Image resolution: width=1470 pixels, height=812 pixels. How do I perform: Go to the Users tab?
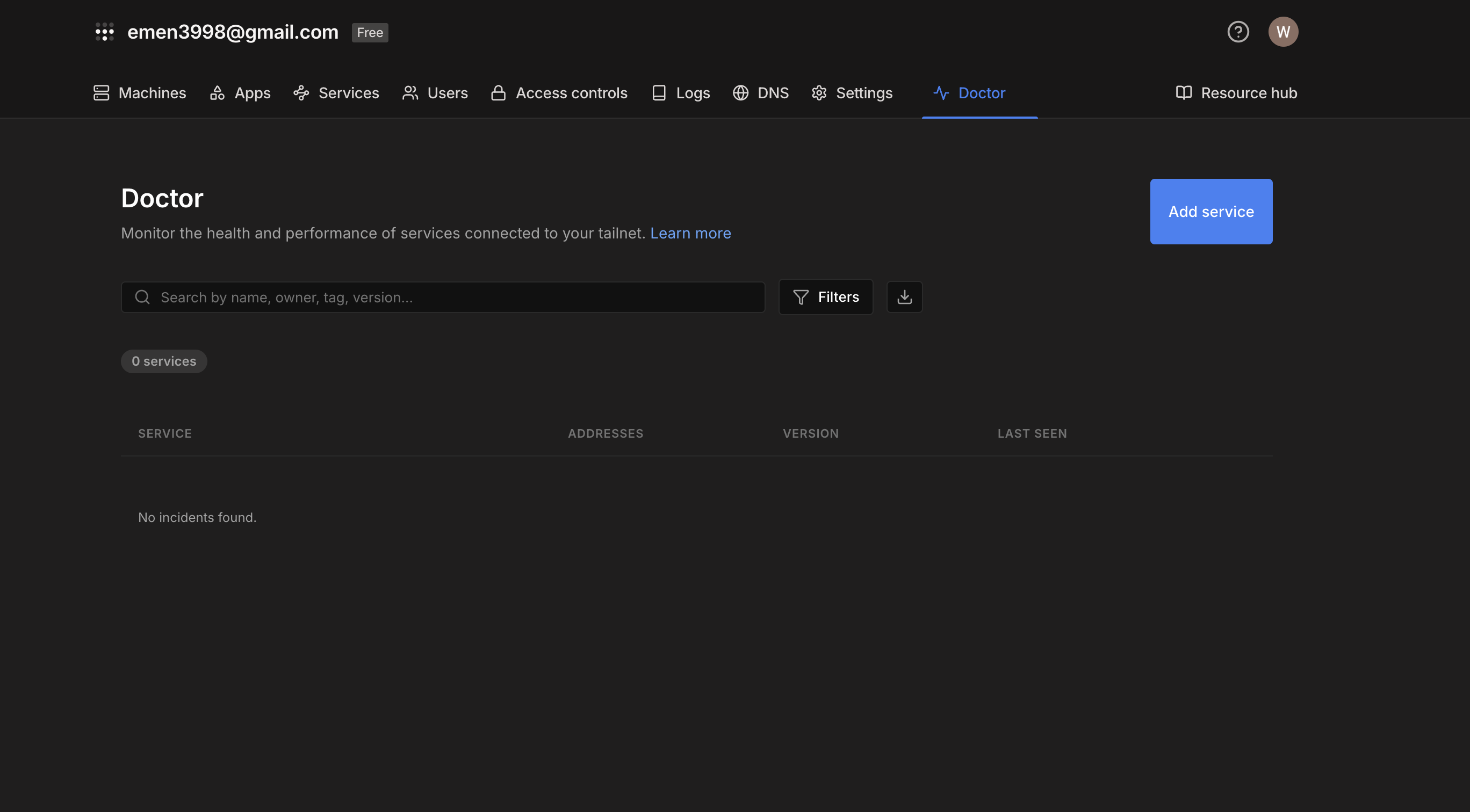[435, 93]
